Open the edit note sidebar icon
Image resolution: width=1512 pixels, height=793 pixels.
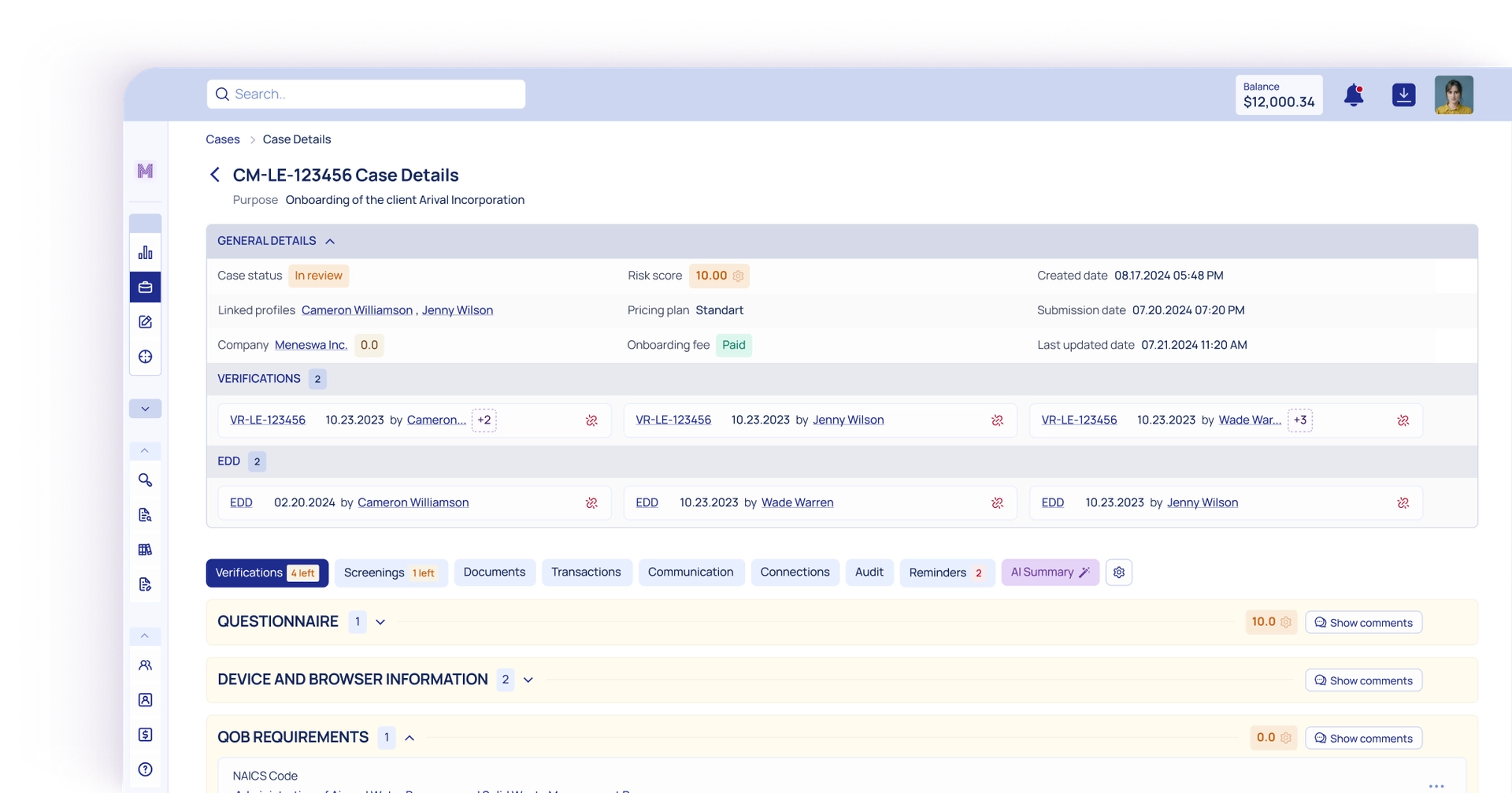145,322
